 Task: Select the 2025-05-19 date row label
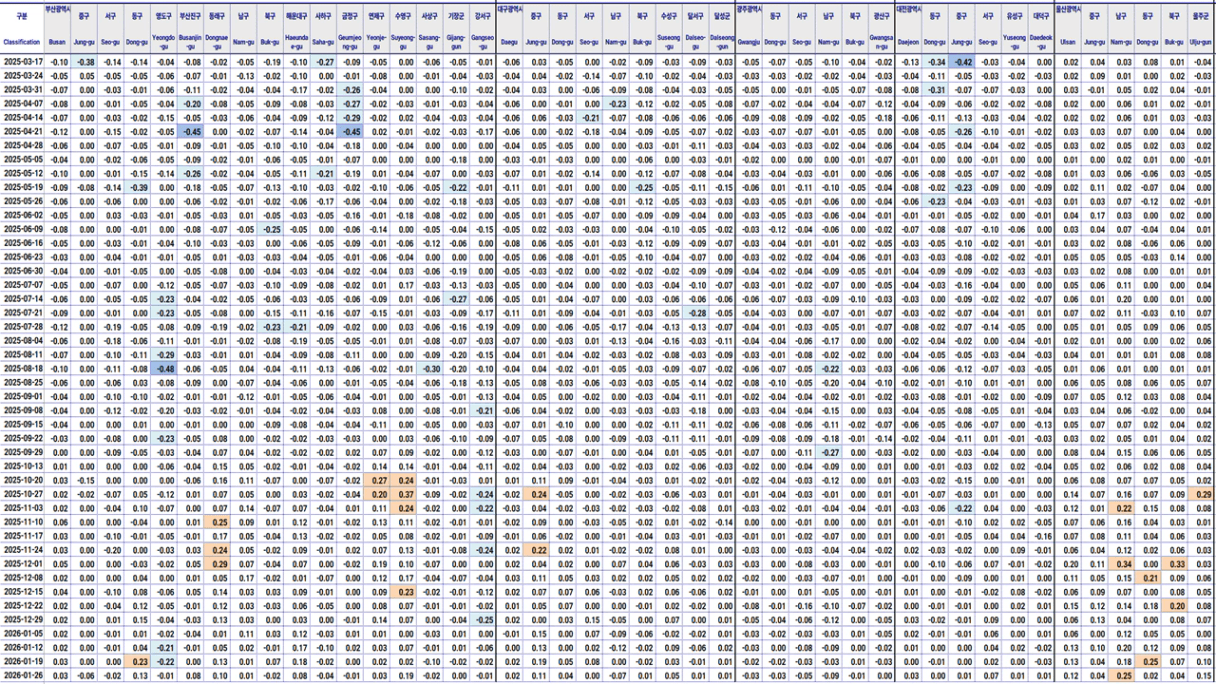coord(22,187)
